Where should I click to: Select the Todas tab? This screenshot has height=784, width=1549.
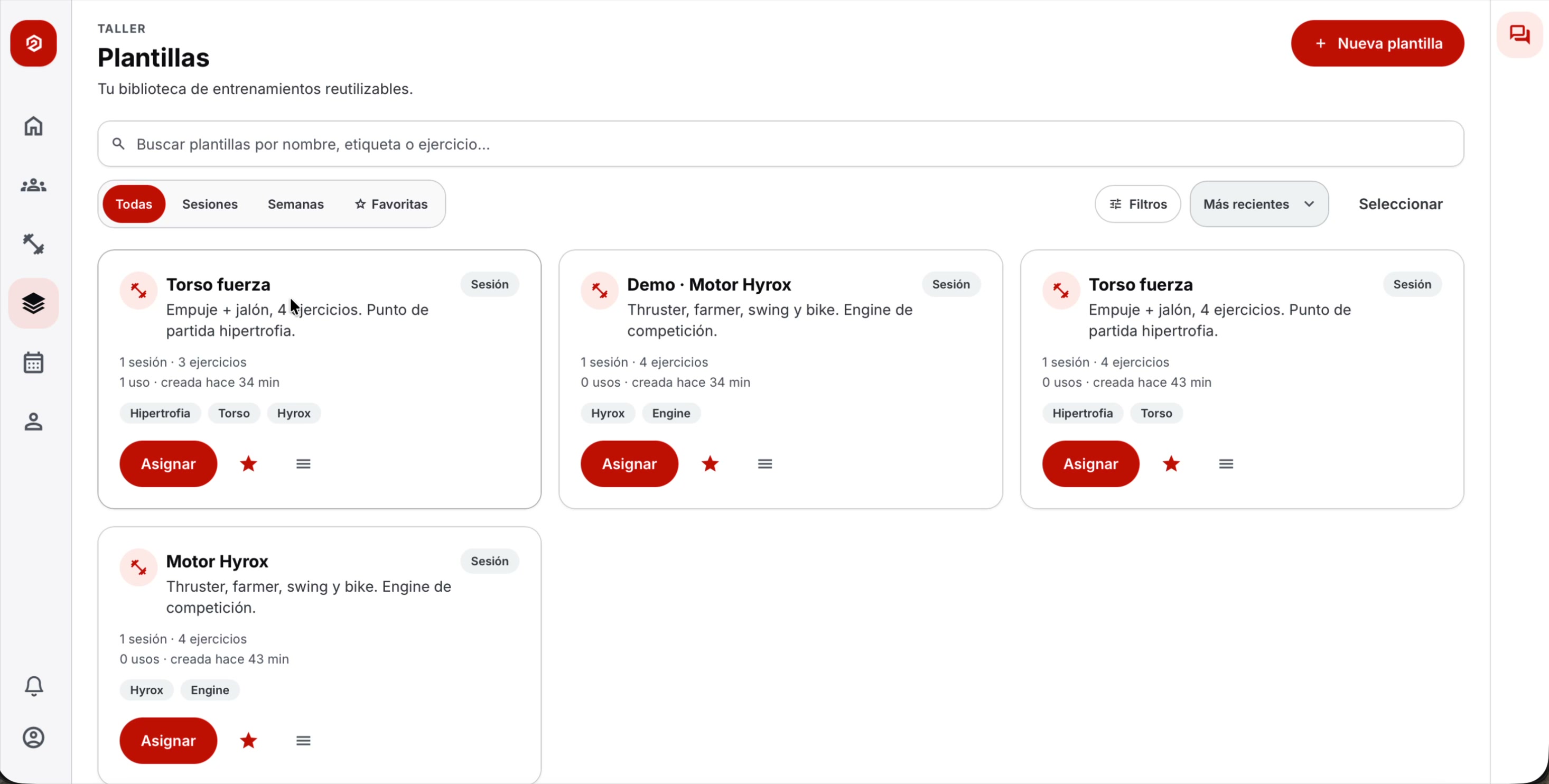coord(134,204)
